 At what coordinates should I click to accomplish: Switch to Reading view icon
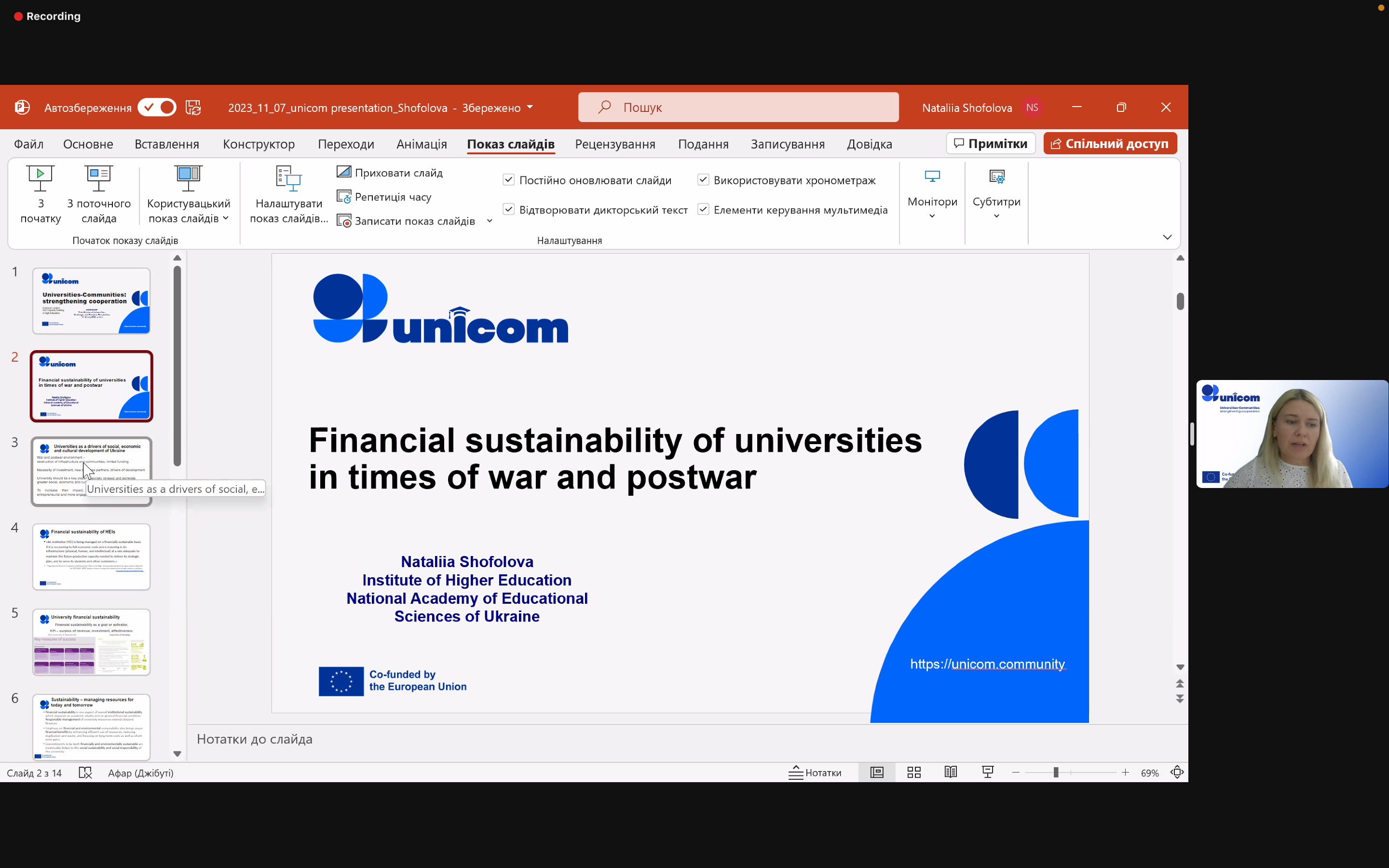pyautogui.click(x=951, y=773)
